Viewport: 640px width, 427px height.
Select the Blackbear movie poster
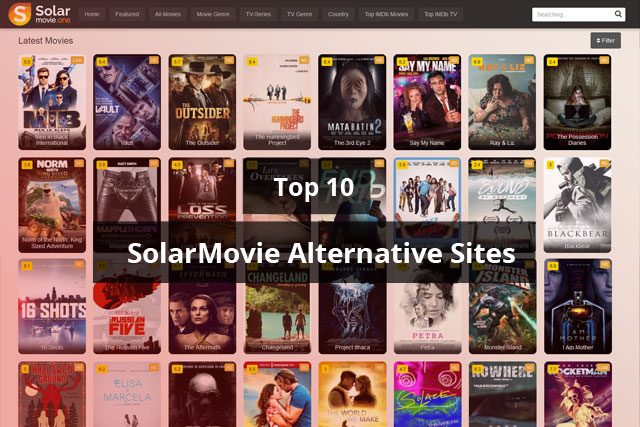pos(578,205)
